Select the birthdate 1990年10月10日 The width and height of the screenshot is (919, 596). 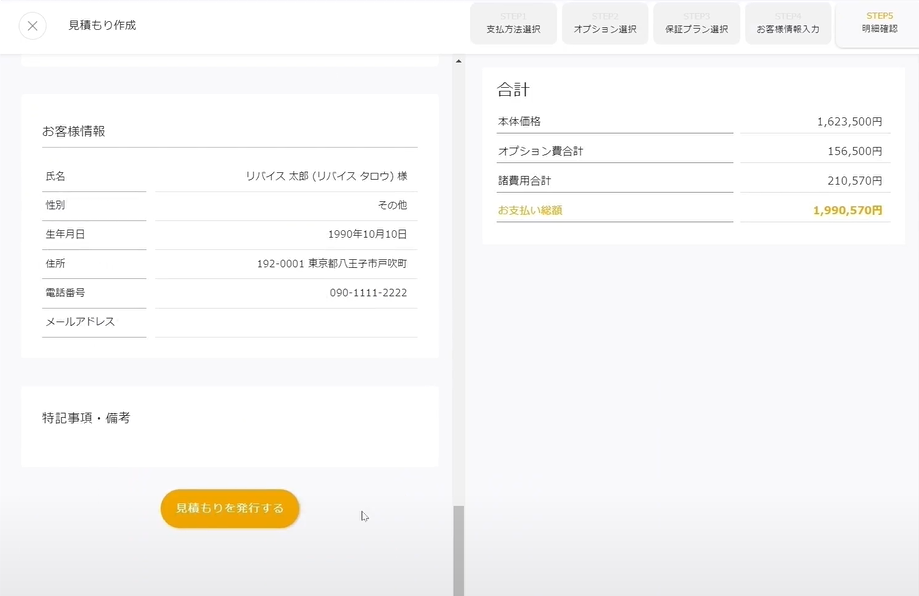tap(367, 234)
